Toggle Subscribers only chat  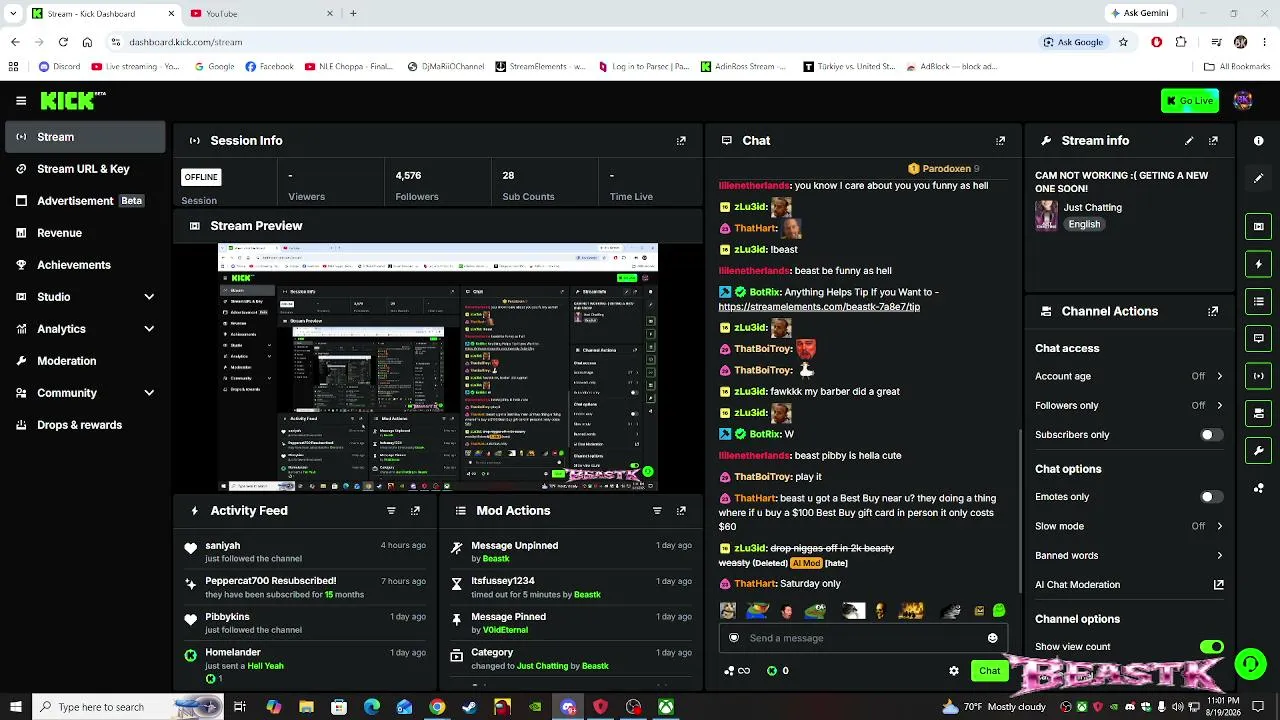pyautogui.click(x=1211, y=435)
